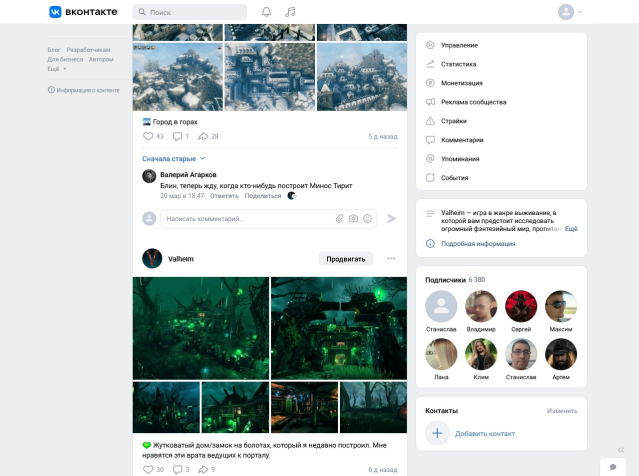The height and width of the screenshot is (476, 639).
Task: Open the 'Подробная информация' link
Action: 477,243
